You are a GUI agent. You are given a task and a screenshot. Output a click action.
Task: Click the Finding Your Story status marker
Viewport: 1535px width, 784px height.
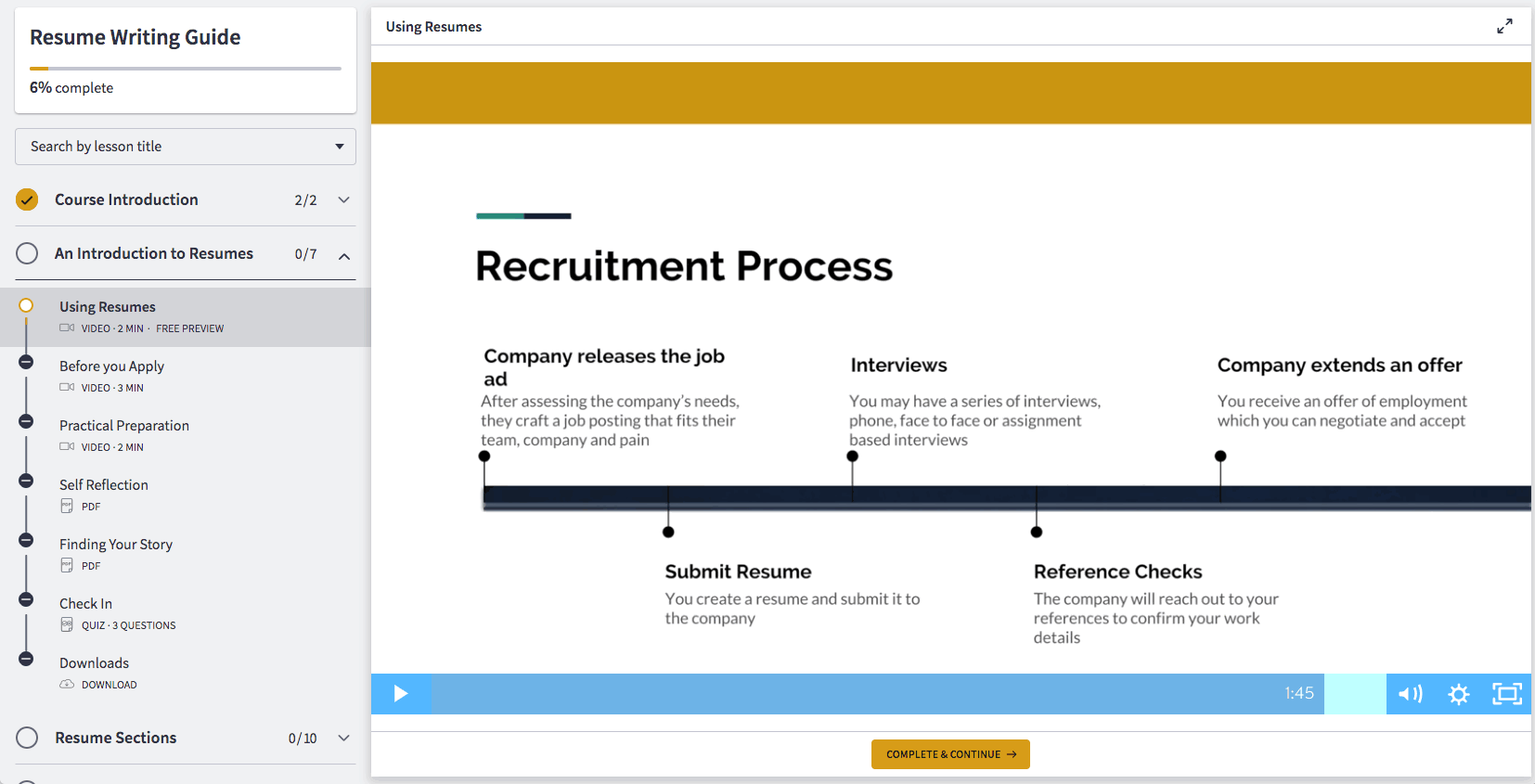[26, 540]
